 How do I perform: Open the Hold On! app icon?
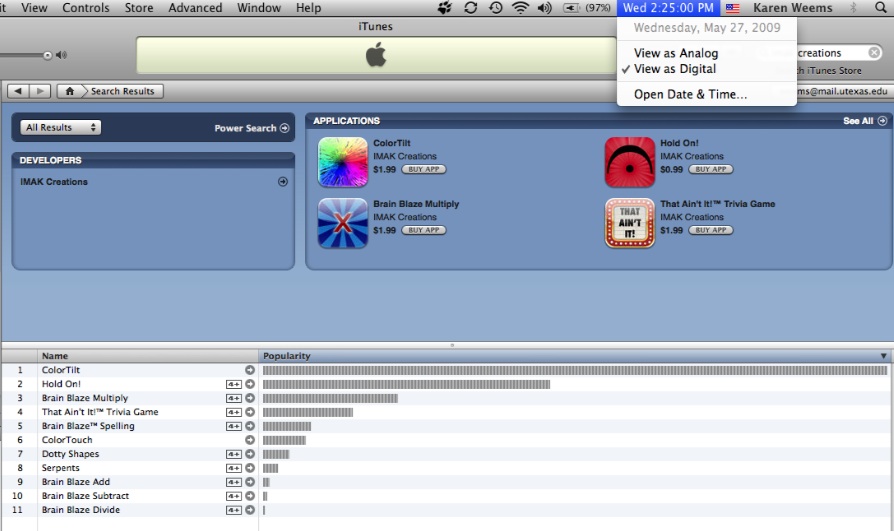point(629,162)
